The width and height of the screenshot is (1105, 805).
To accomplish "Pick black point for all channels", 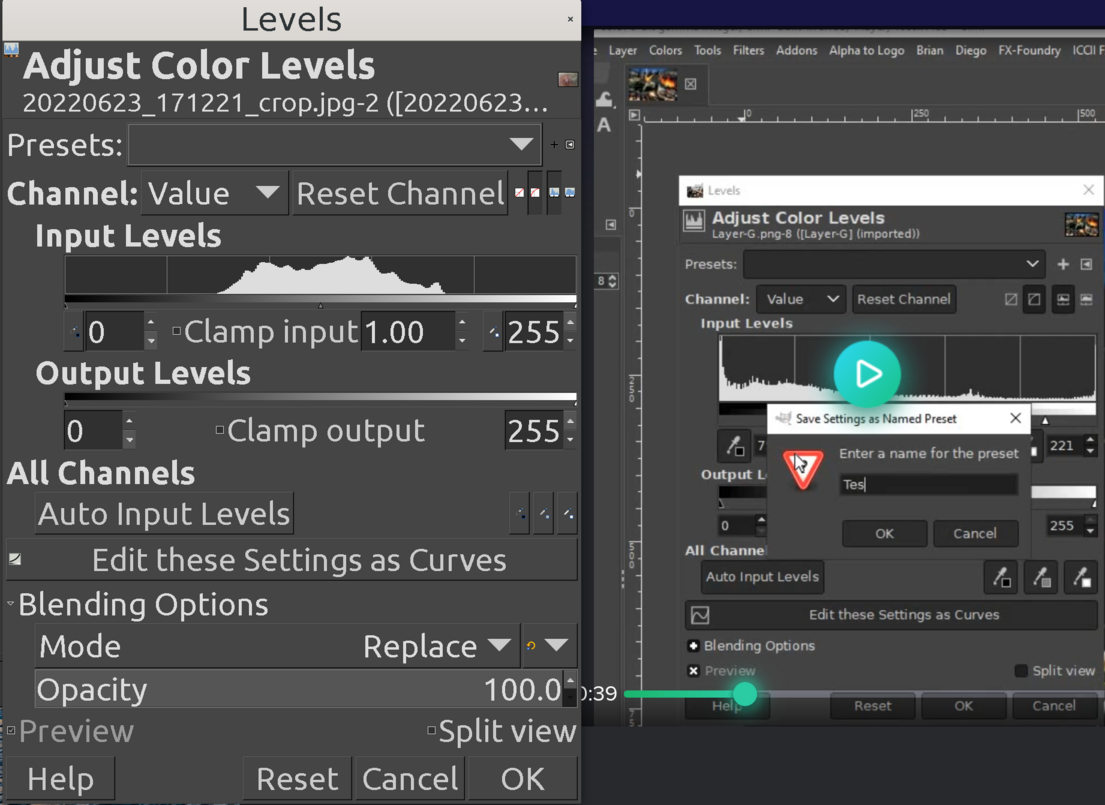I will pos(519,514).
